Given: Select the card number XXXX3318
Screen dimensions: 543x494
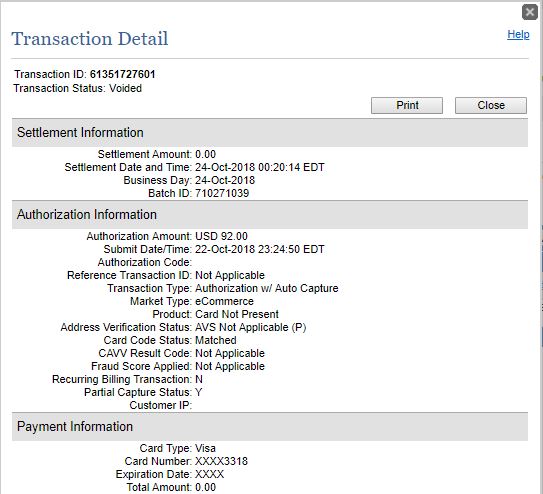Looking at the screenshot, I should coord(222,461).
